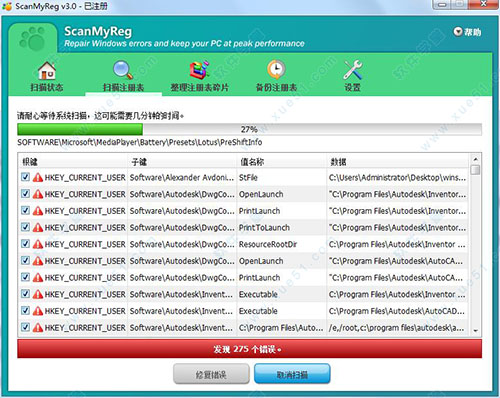This screenshot has width=500, height=398.
Task: Click warning icon of Executable Inventor row
Action: pyautogui.click(x=38, y=294)
